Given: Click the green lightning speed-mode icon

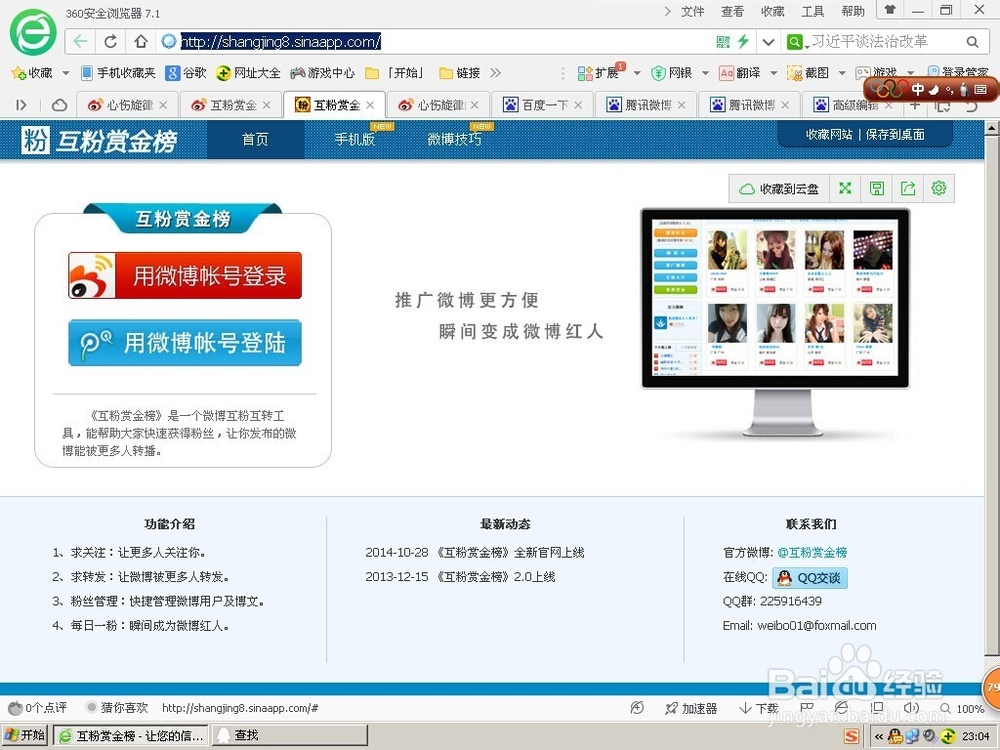Looking at the screenshot, I should click(x=743, y=41).
